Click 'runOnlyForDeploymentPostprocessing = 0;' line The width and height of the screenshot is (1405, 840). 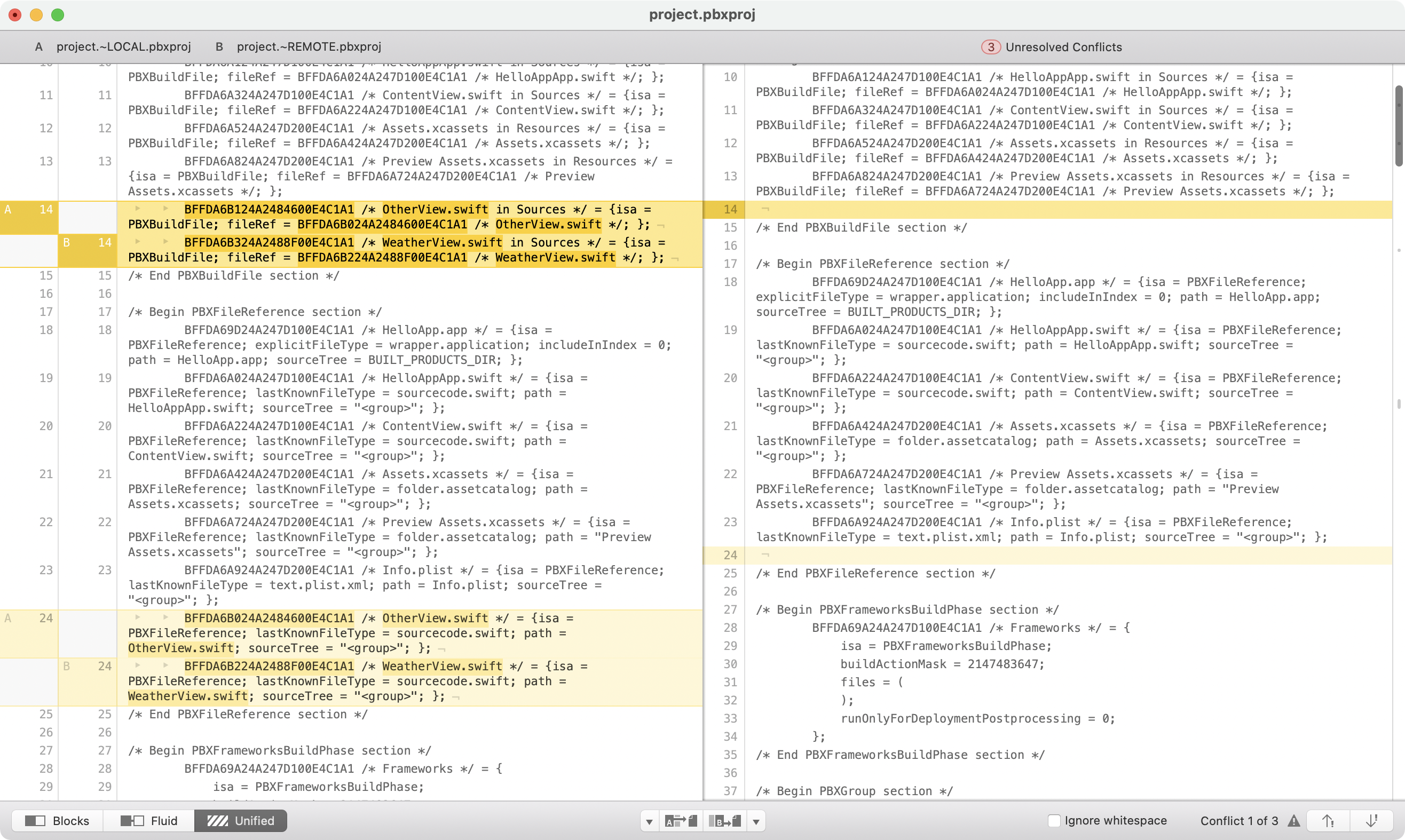tap(977, 718)
